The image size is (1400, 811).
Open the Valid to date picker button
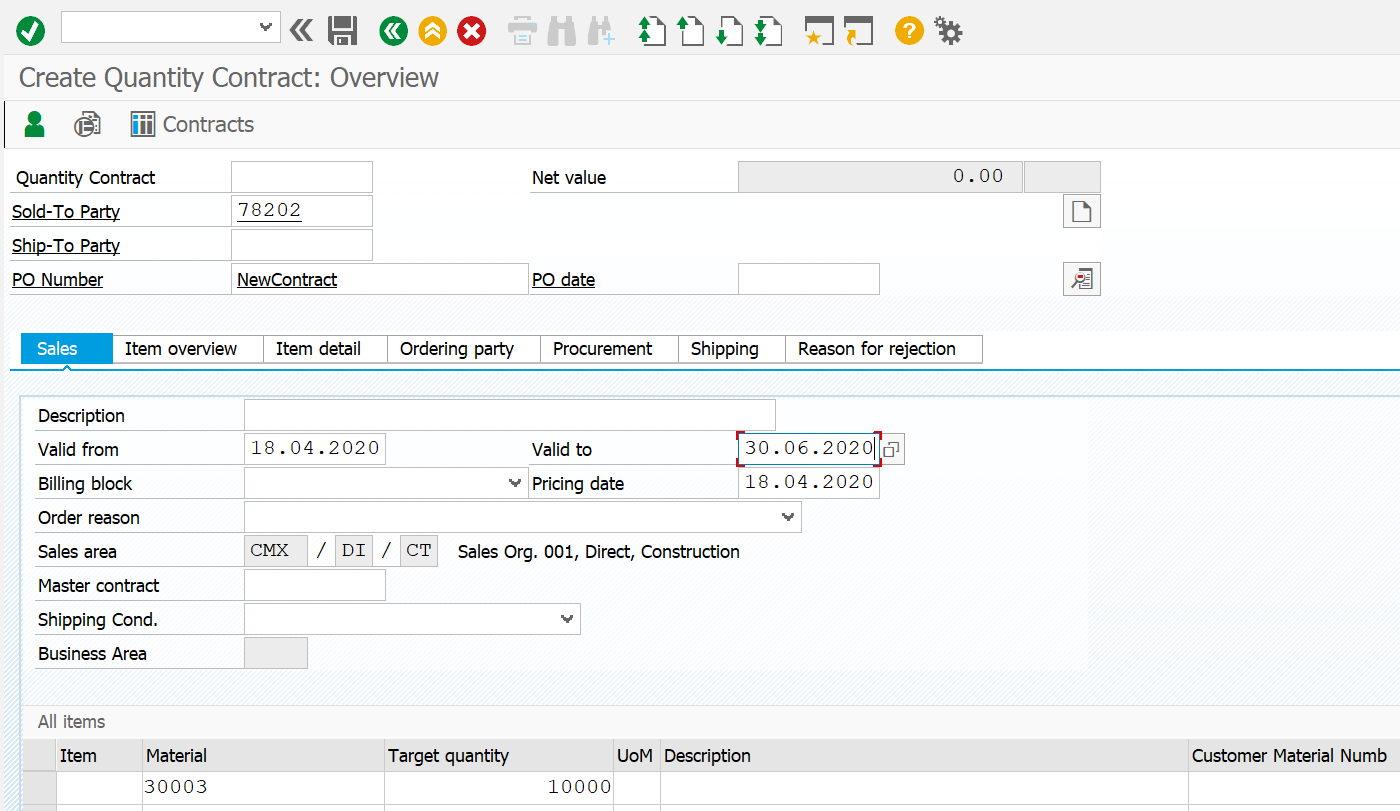892,450
